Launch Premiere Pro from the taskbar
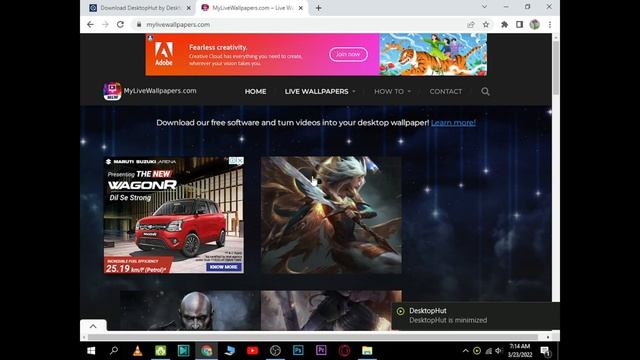640x360 pixels. [321, 351]
